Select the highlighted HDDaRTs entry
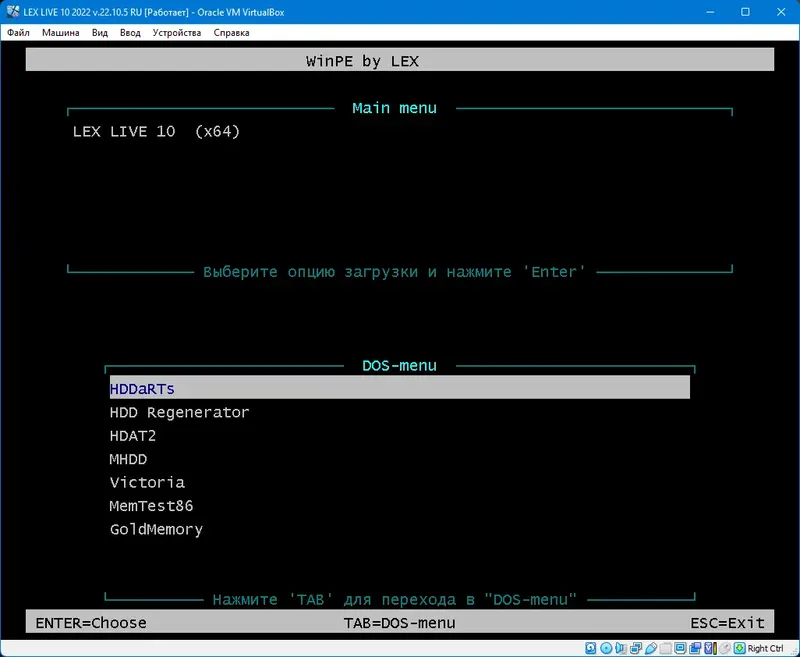Viewport: 800px width, 657px height. point(399,389)
